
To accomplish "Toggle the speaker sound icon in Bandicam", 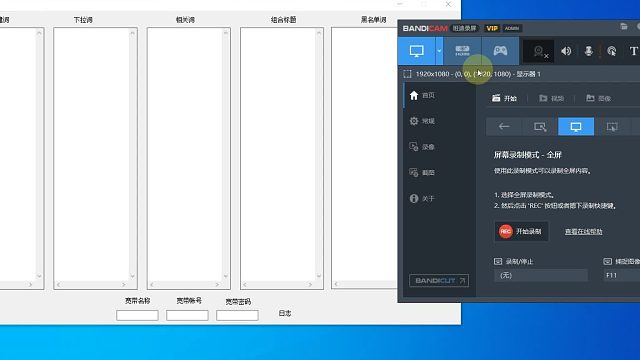I will click(x=566, y=51).
